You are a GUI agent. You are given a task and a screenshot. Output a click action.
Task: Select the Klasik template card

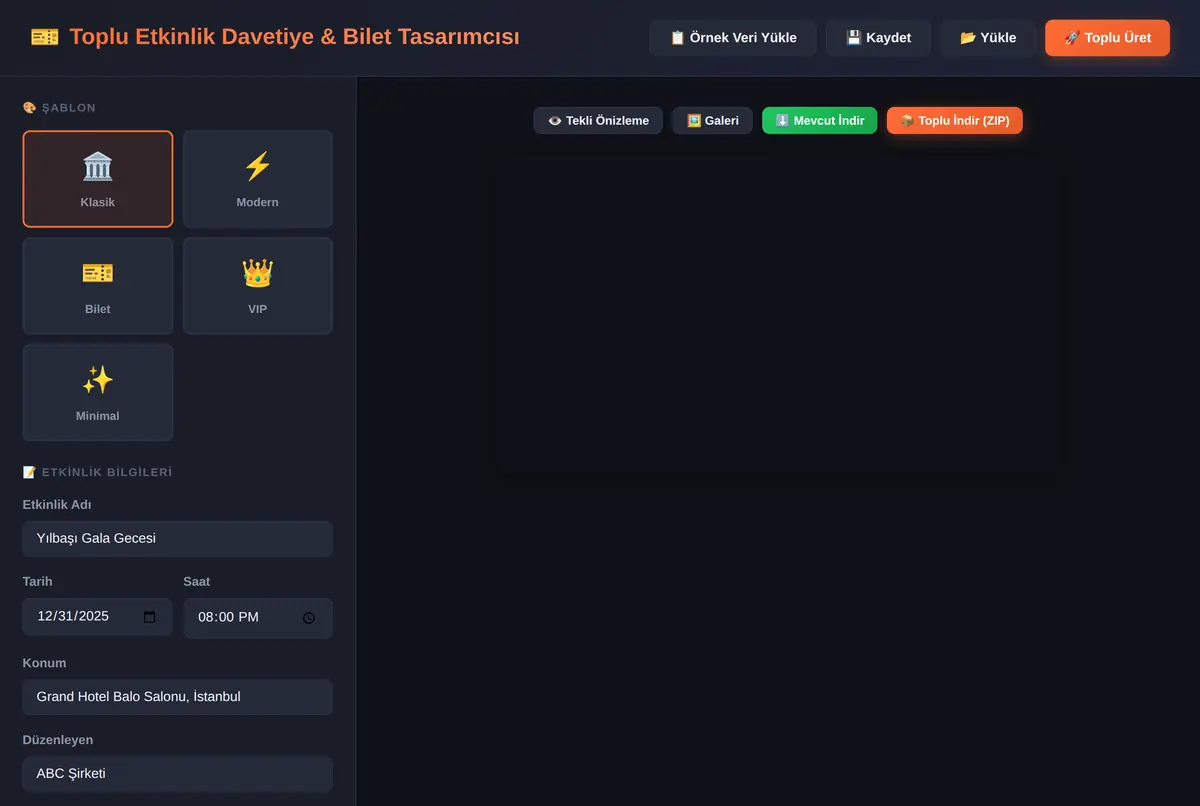pos(98,179)
